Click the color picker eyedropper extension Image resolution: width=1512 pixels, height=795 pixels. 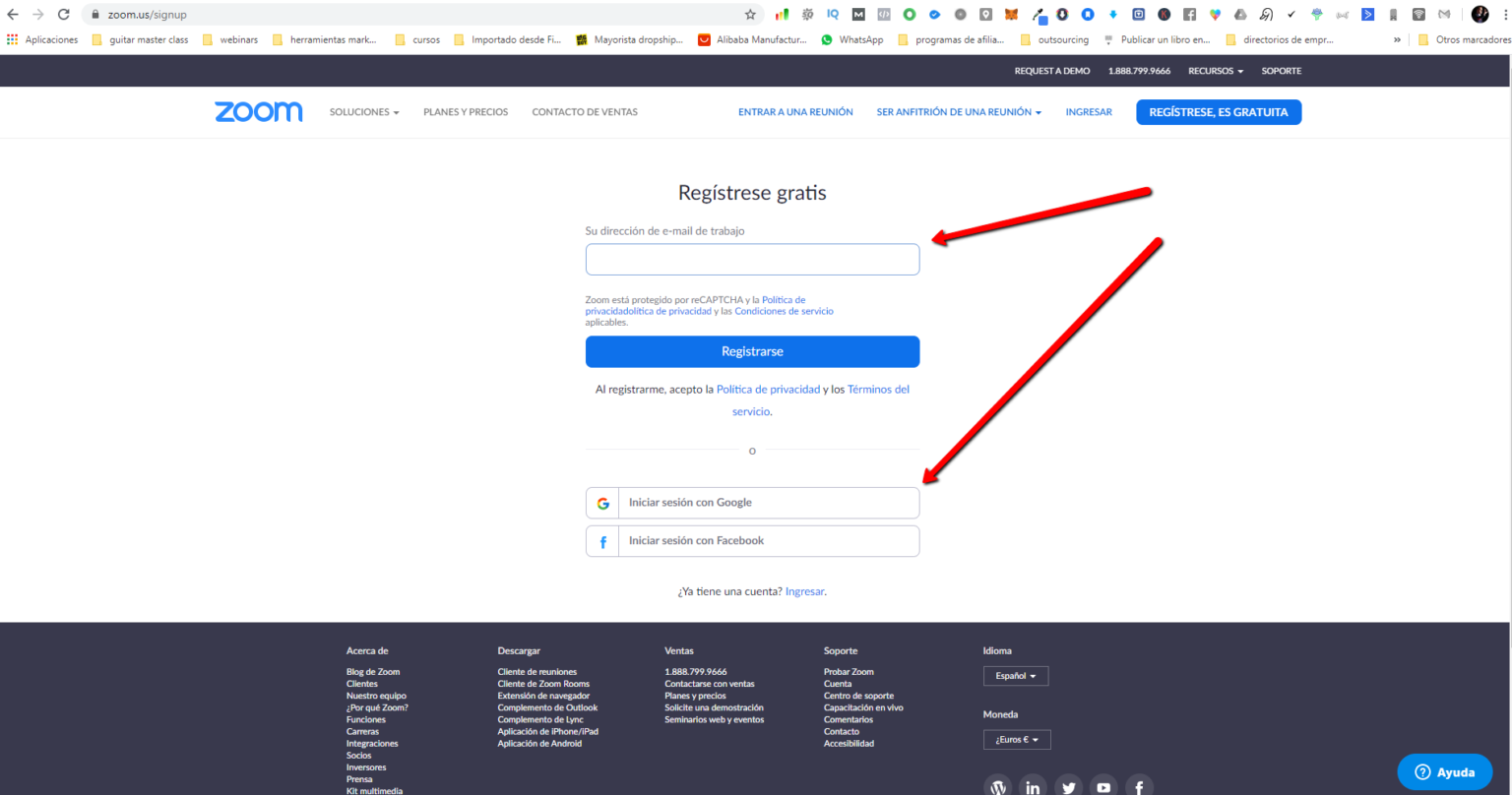tap(1039, 16)
